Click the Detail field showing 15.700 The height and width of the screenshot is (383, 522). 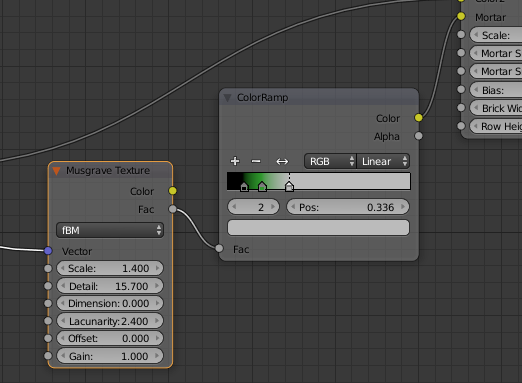(110, 286)
